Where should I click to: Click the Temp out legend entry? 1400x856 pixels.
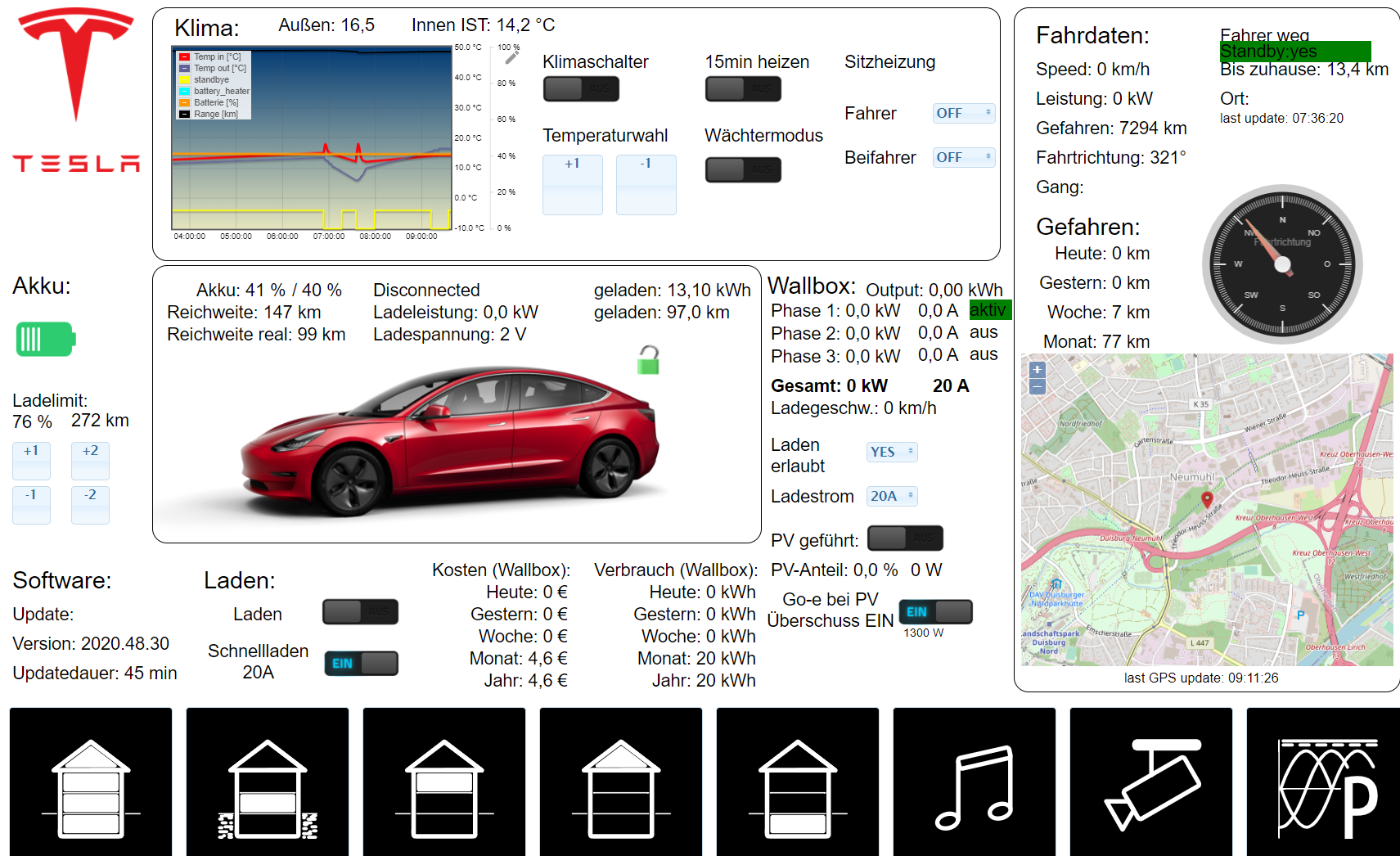pyautogui.click(x=213, y=68)
